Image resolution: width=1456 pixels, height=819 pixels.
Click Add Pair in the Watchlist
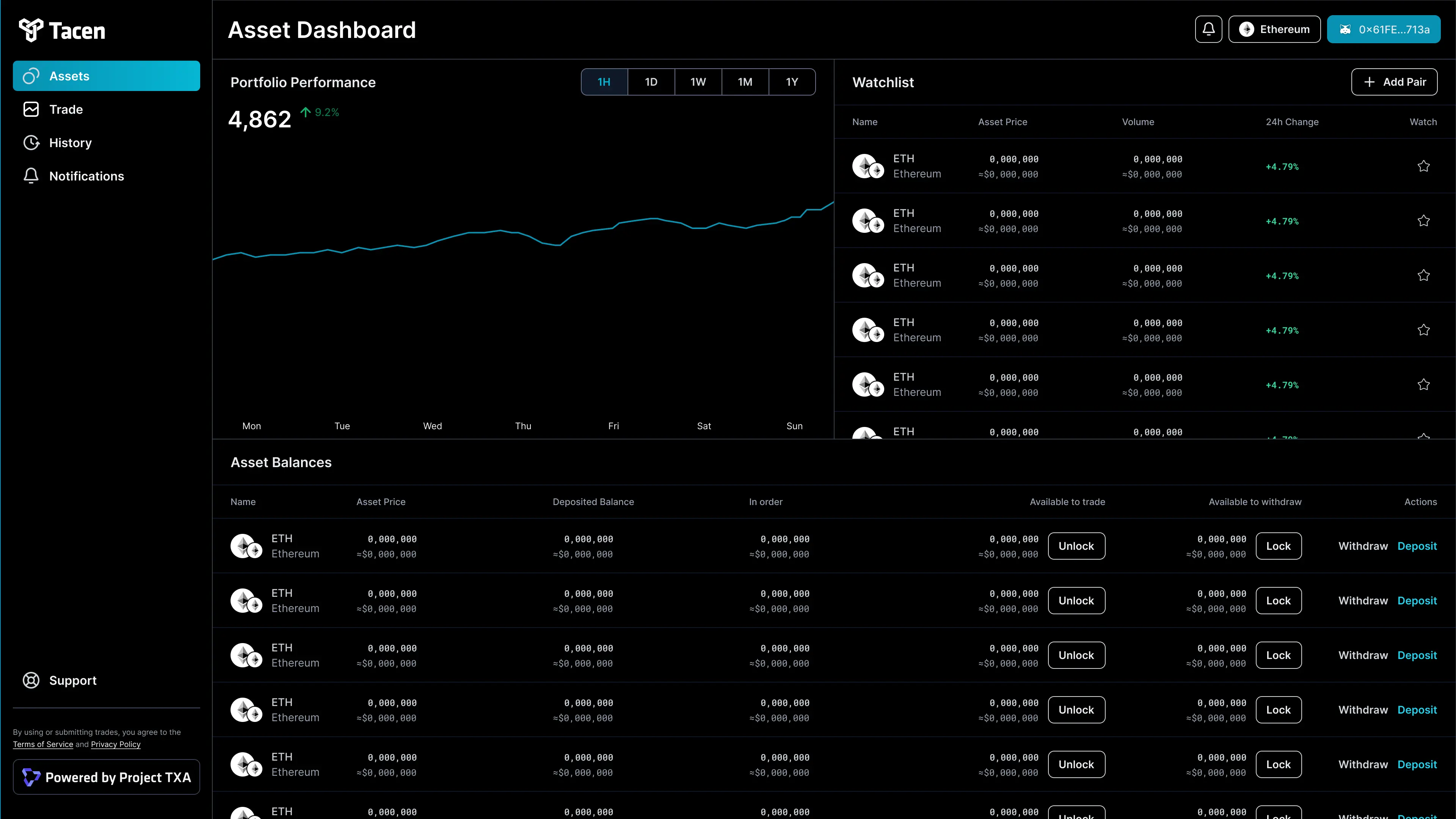[1394, 82]
